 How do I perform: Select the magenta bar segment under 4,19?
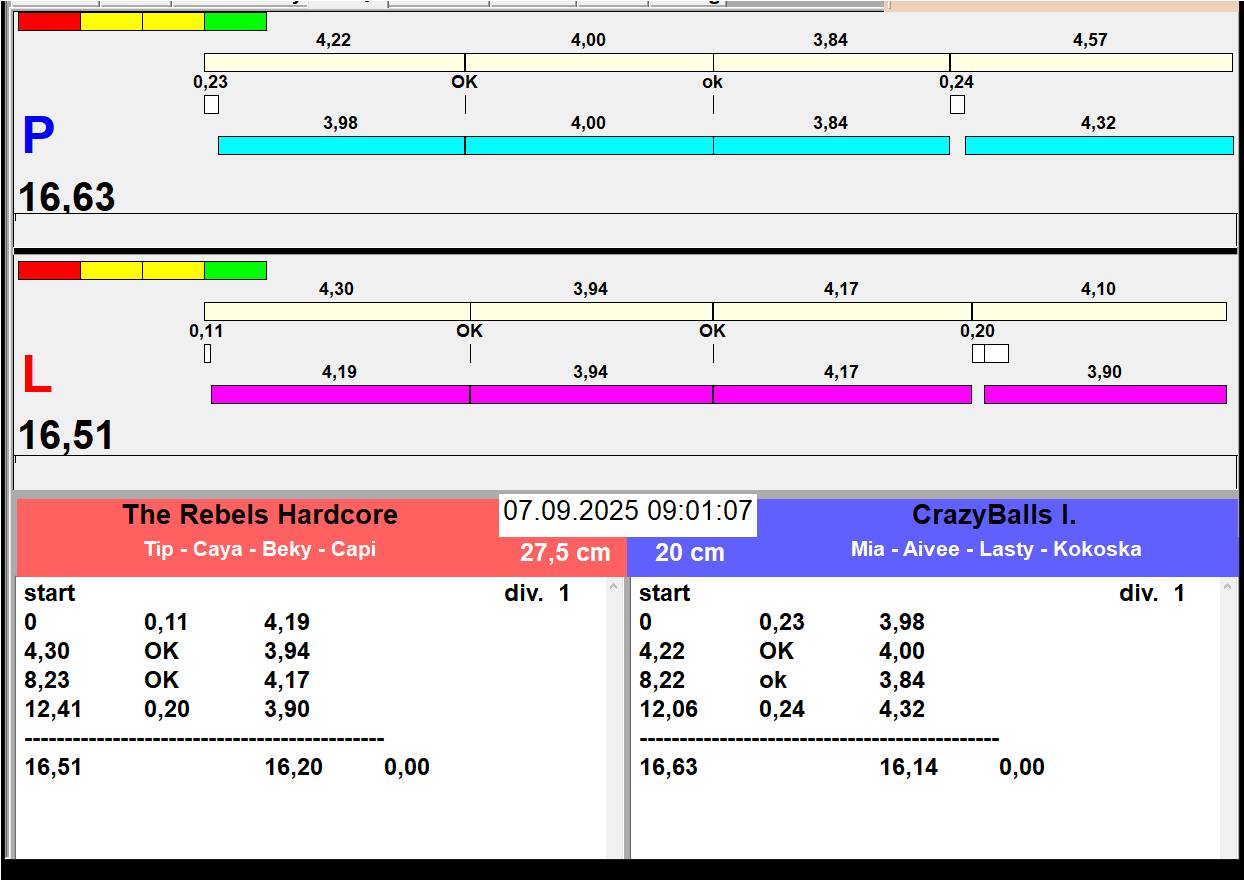coord(340,394)
